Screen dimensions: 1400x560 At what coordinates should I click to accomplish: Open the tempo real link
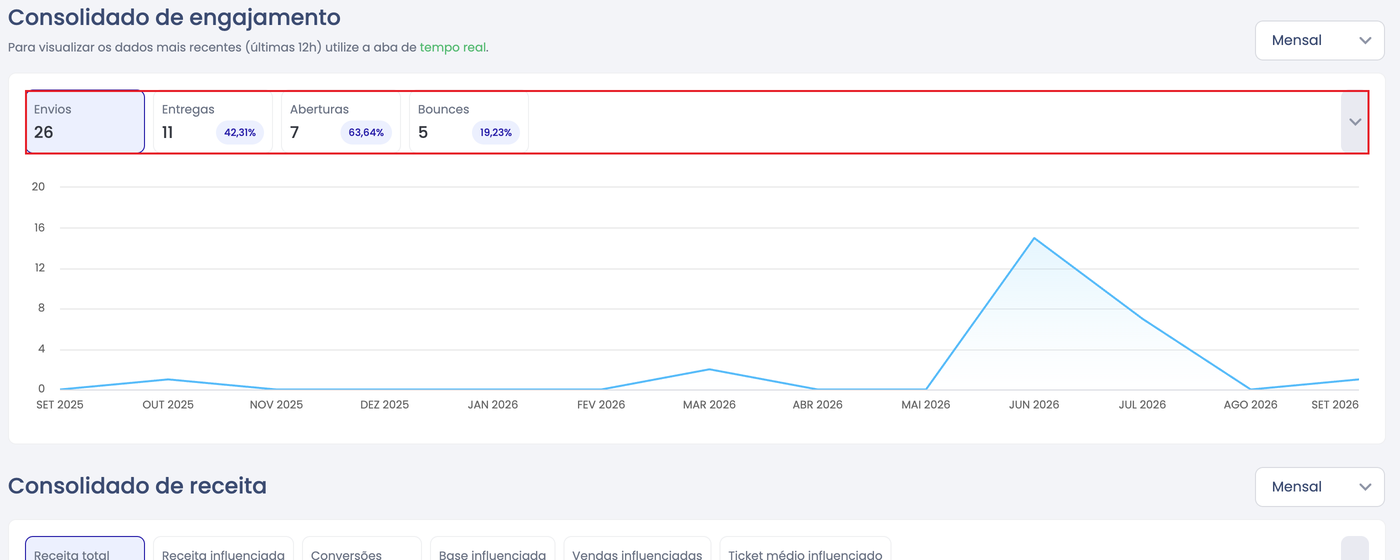[x=453, y=47]
